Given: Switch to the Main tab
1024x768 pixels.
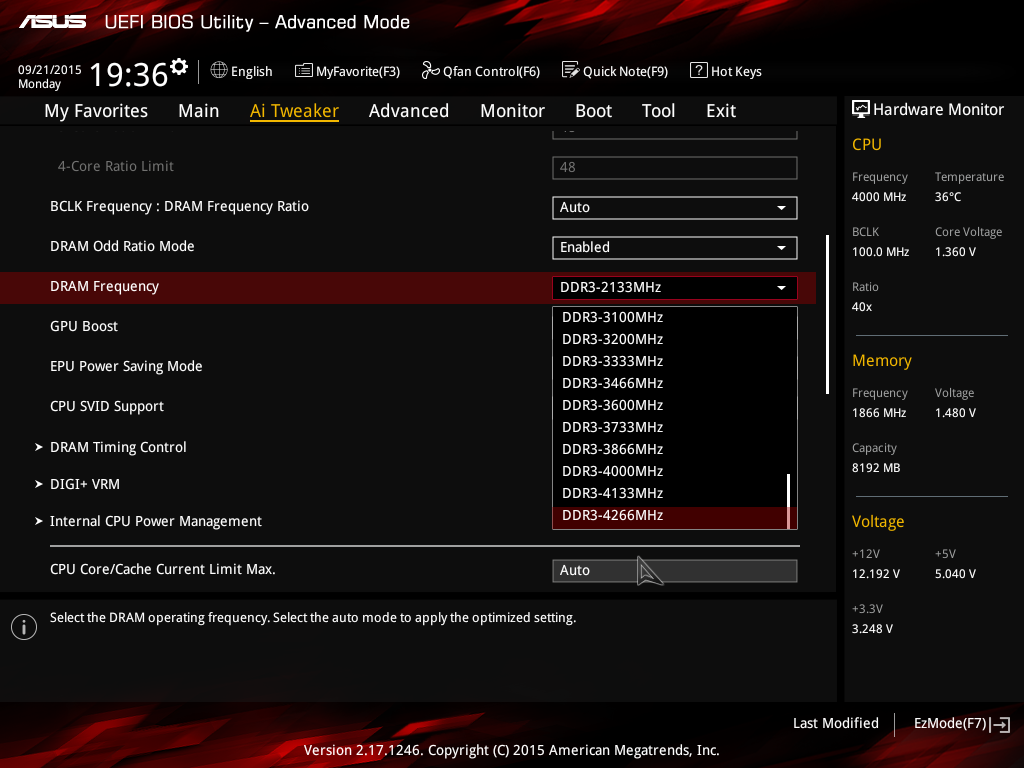Looking at the screenshot, I should 199,111.
